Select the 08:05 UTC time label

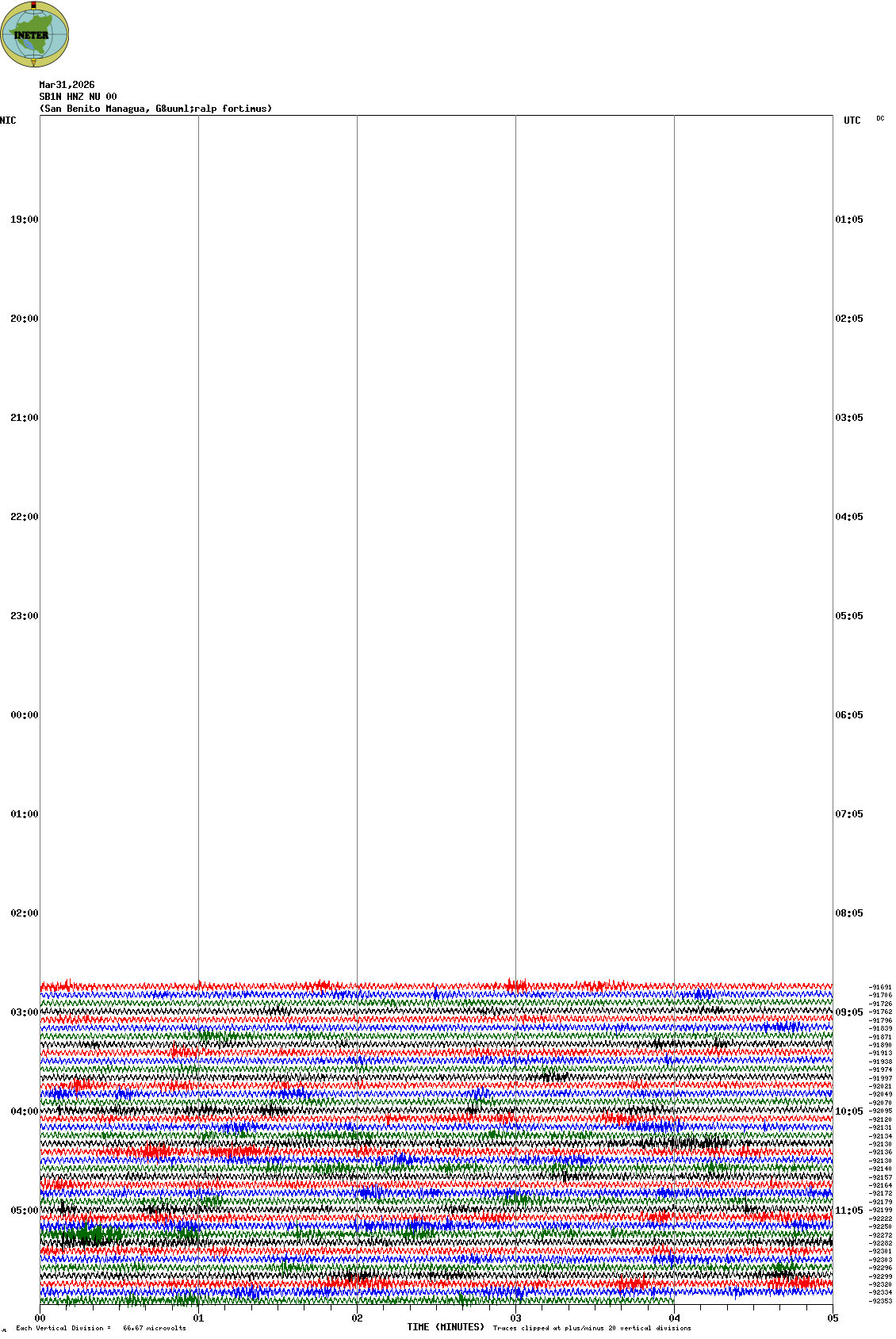[849, 913]
